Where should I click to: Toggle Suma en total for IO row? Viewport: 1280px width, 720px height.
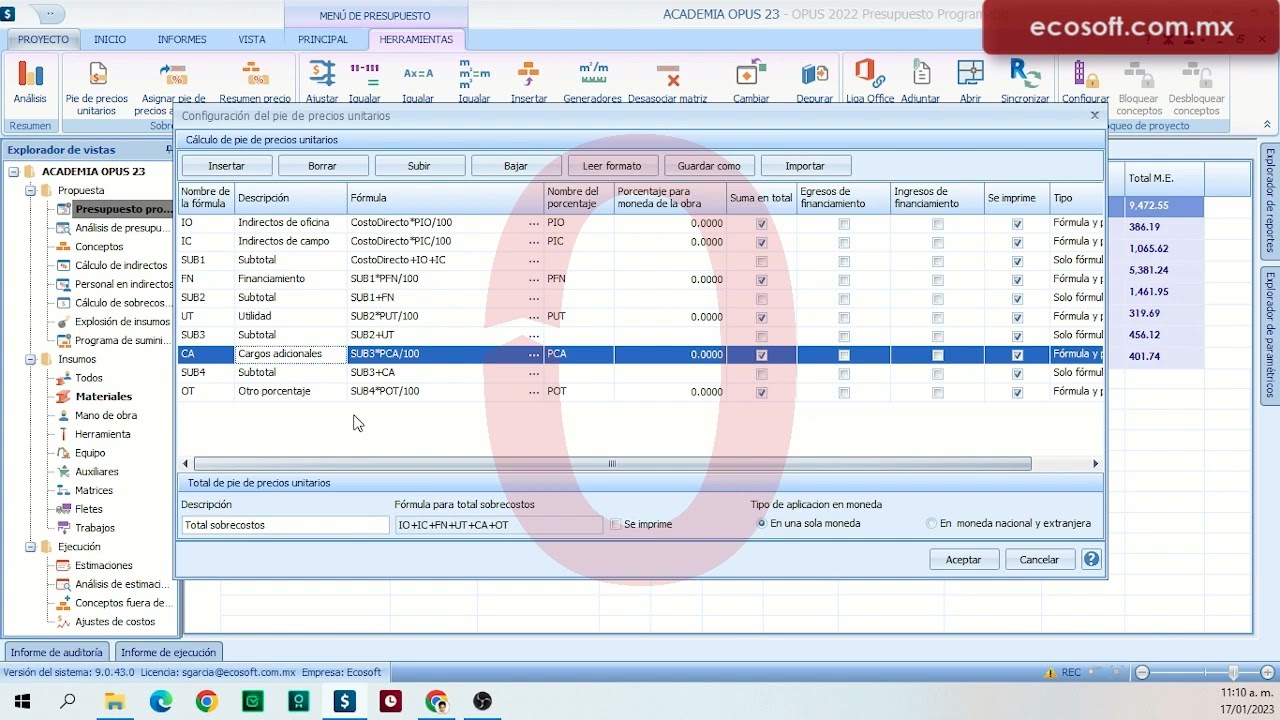(762, 224)
